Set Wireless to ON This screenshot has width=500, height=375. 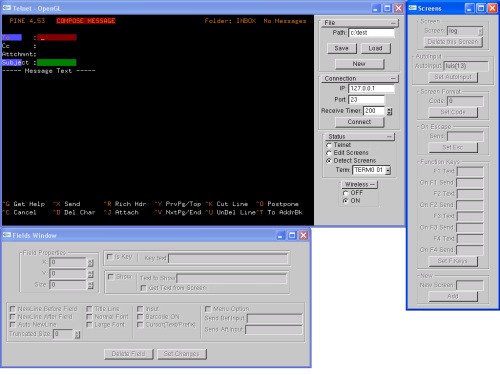[345, 201]
